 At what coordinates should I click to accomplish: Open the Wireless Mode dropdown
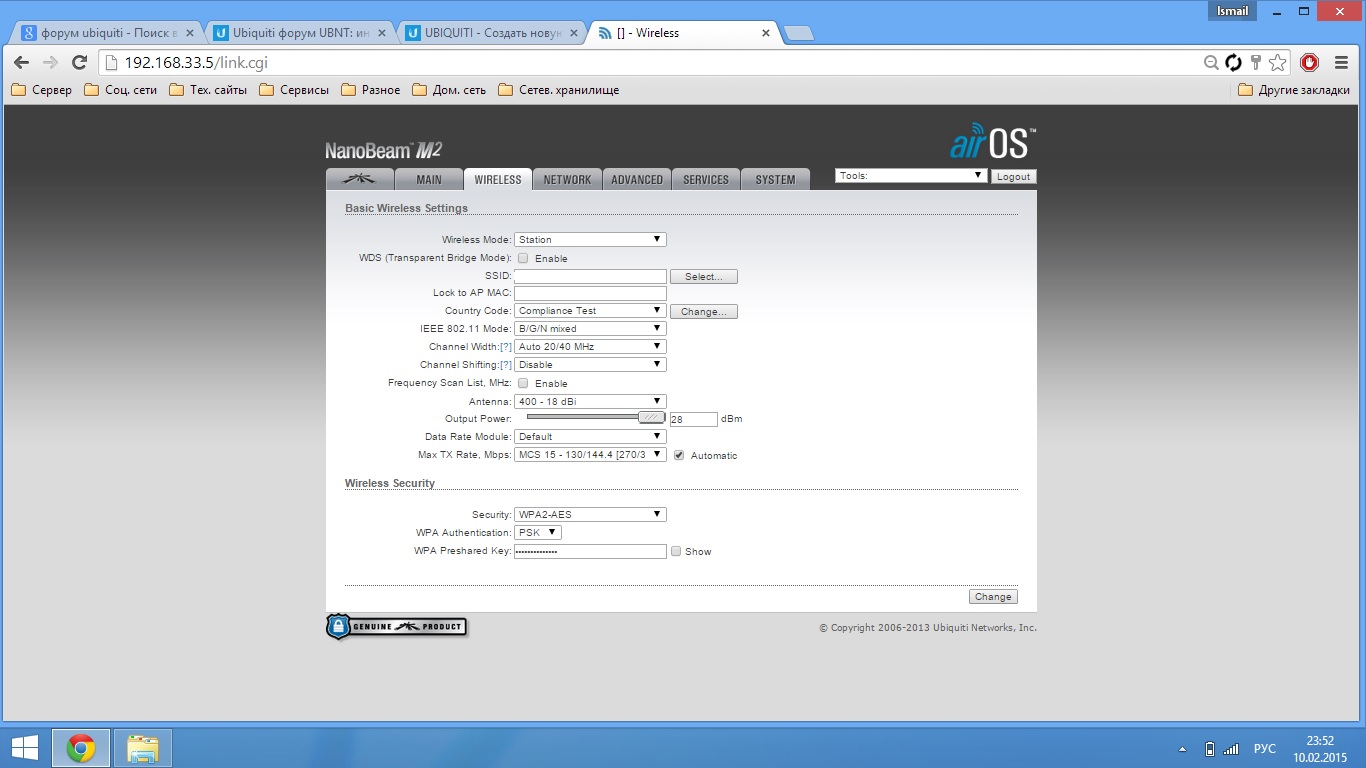tap(590, 240)
